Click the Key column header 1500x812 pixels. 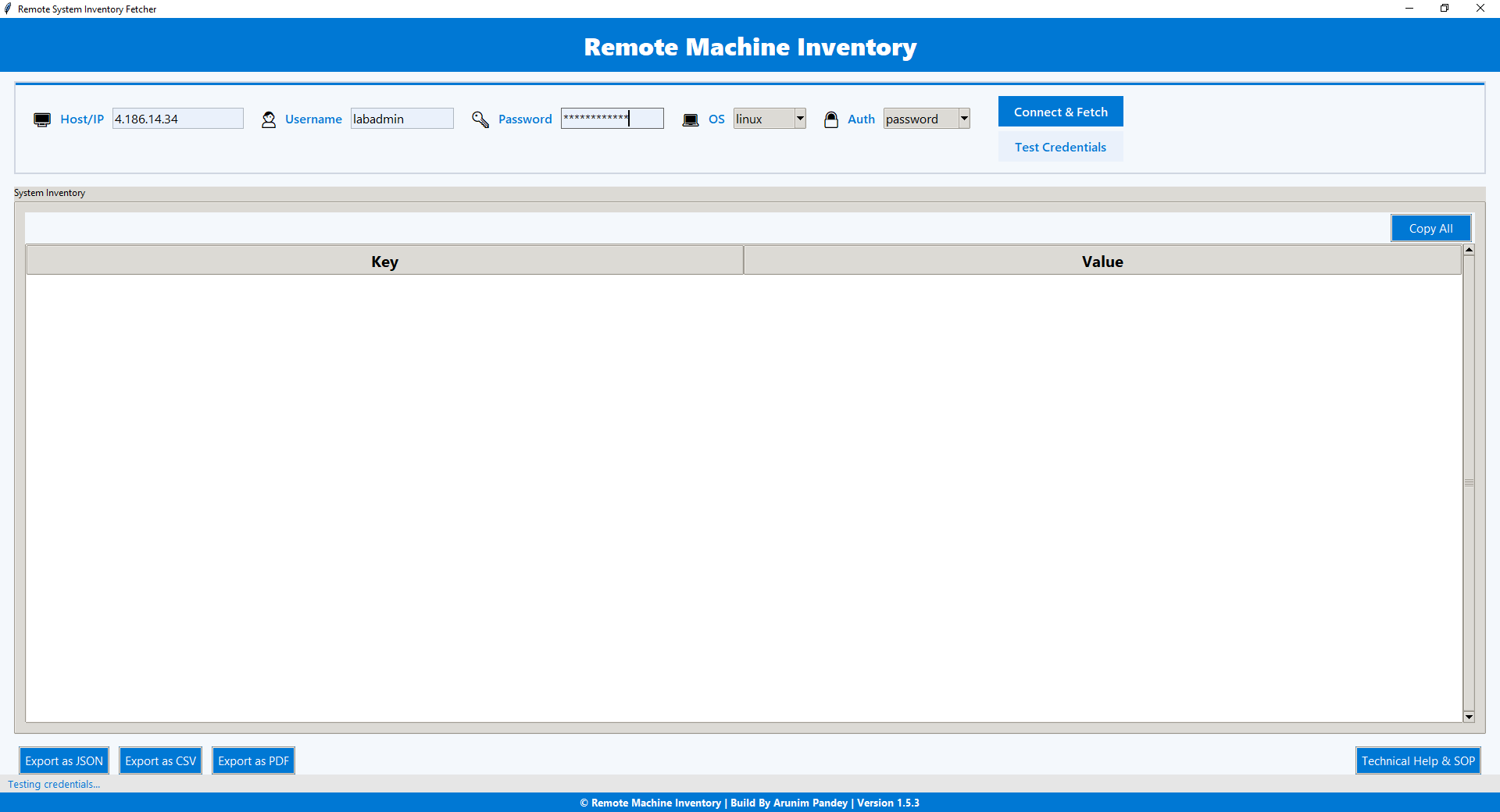pos(384,261)
